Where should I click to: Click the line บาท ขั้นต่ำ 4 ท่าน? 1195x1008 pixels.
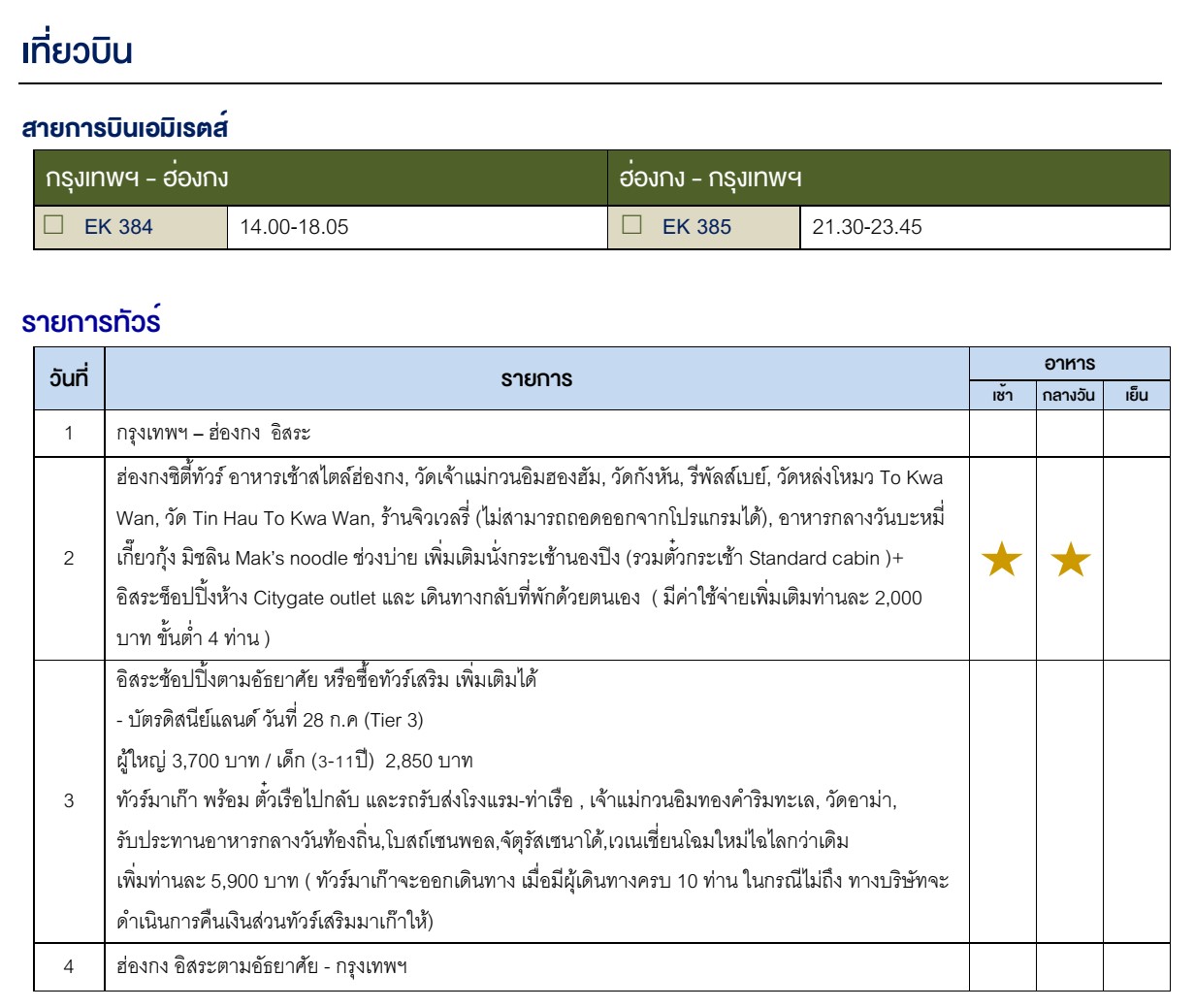tap(193, 638)
